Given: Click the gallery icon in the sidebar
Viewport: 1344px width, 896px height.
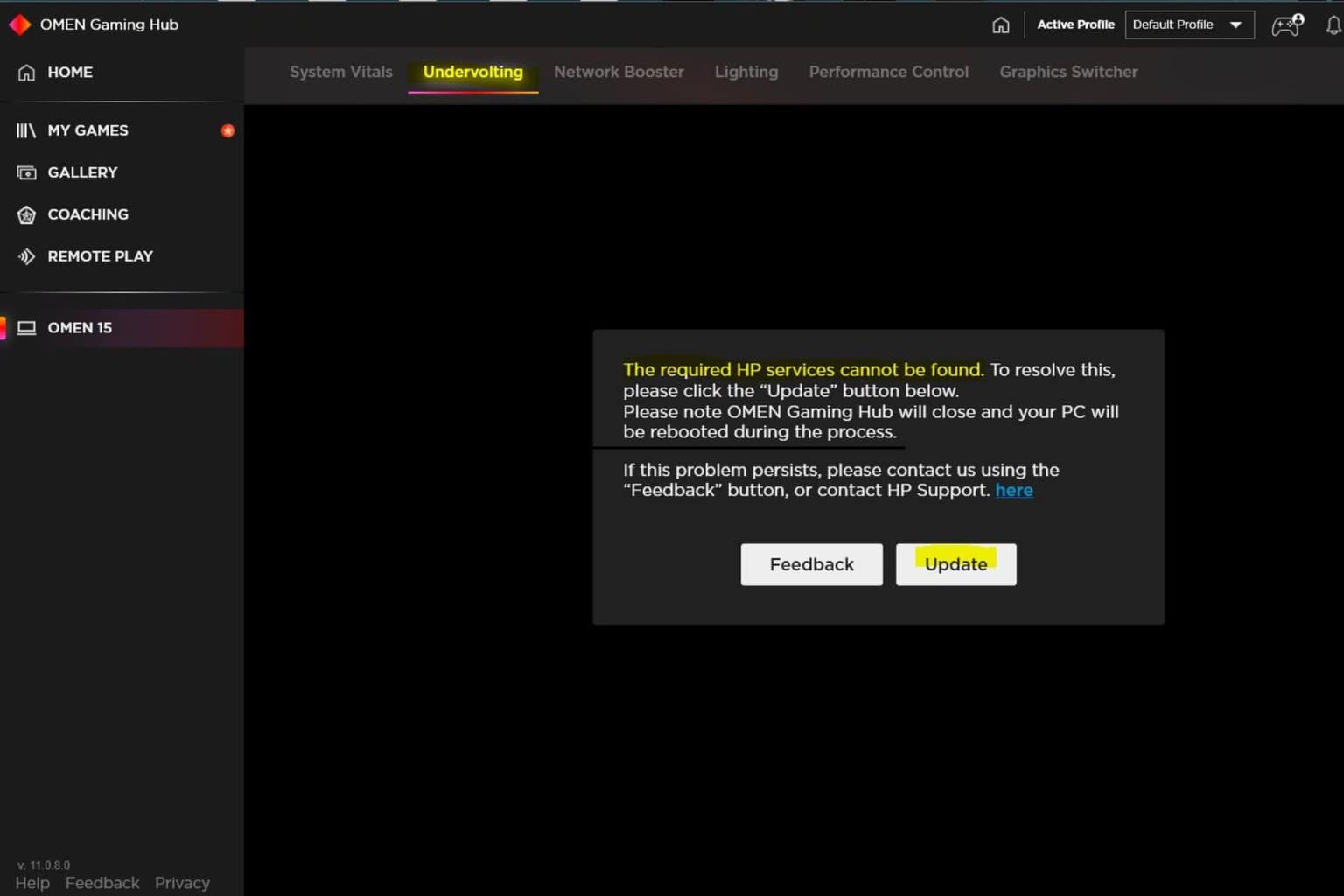Looking at the screenshot, I should click(27, 172).
